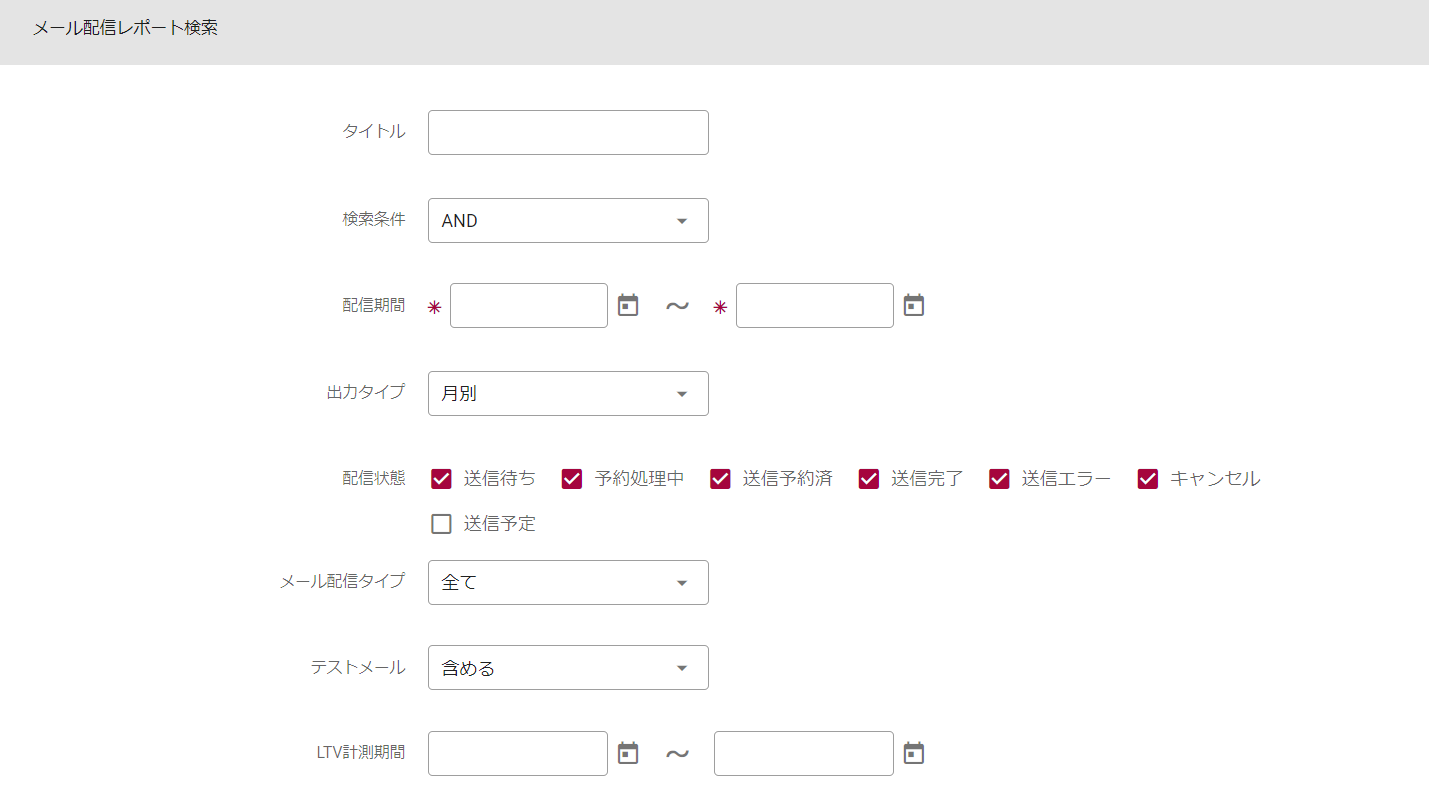The width and height of the screenshot is (1429, 808).
Task: Uncheck the 送信待ち checkbox
Action: click(x=441, y=479)
